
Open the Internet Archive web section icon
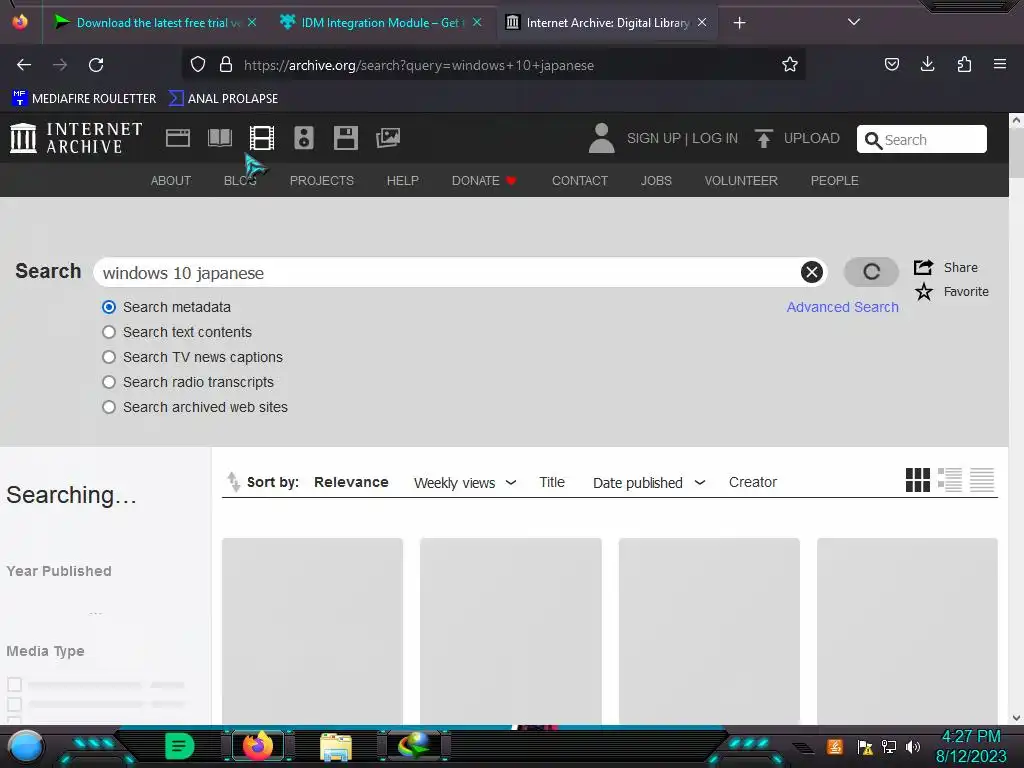click(x=178, y=138)
